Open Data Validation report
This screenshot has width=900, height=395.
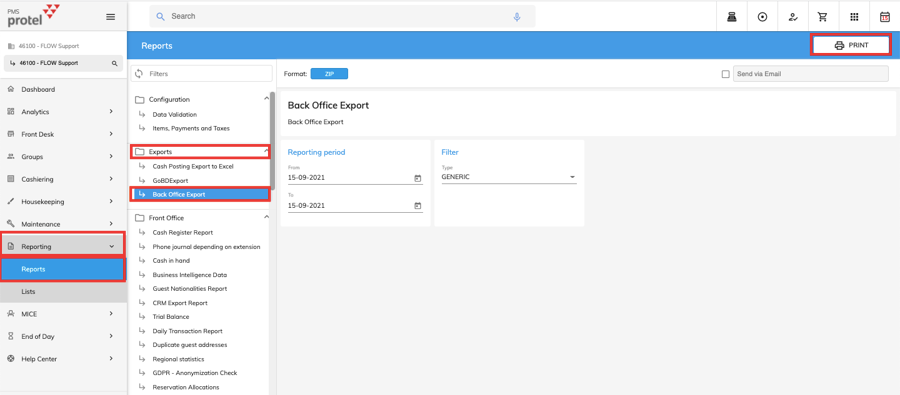coord(174,114)
